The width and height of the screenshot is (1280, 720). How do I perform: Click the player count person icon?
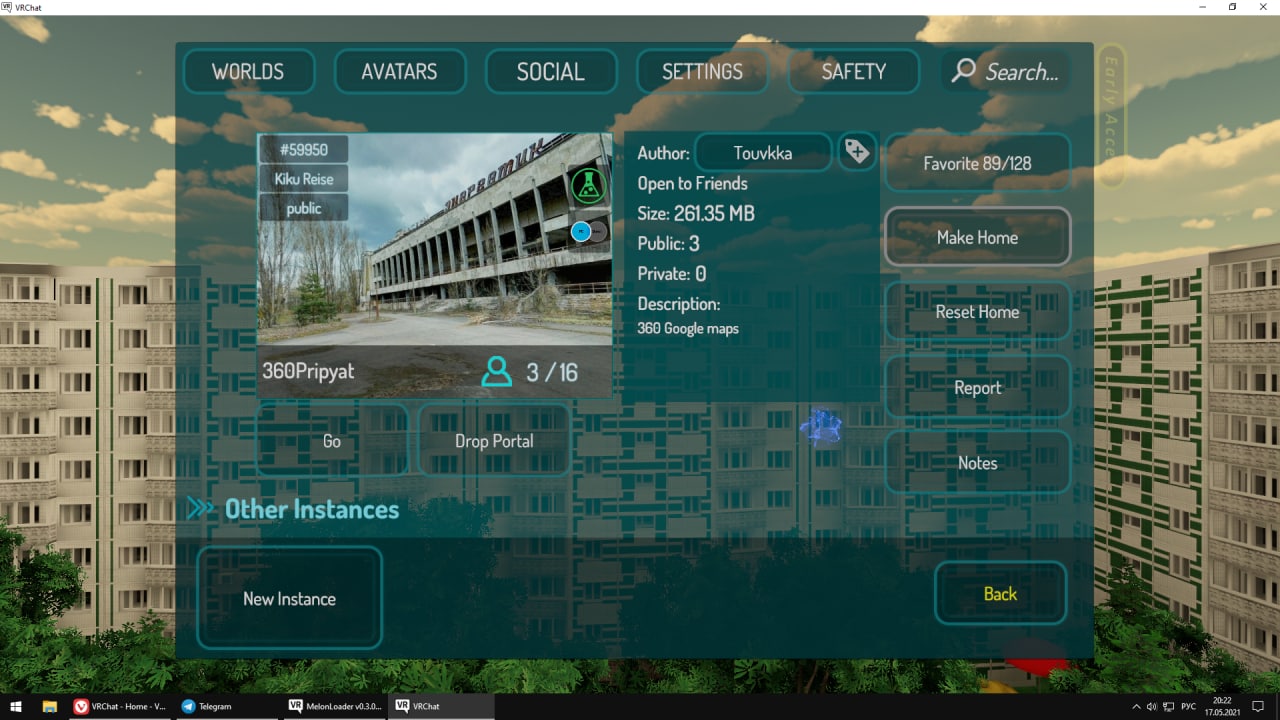tap(496, 372)
